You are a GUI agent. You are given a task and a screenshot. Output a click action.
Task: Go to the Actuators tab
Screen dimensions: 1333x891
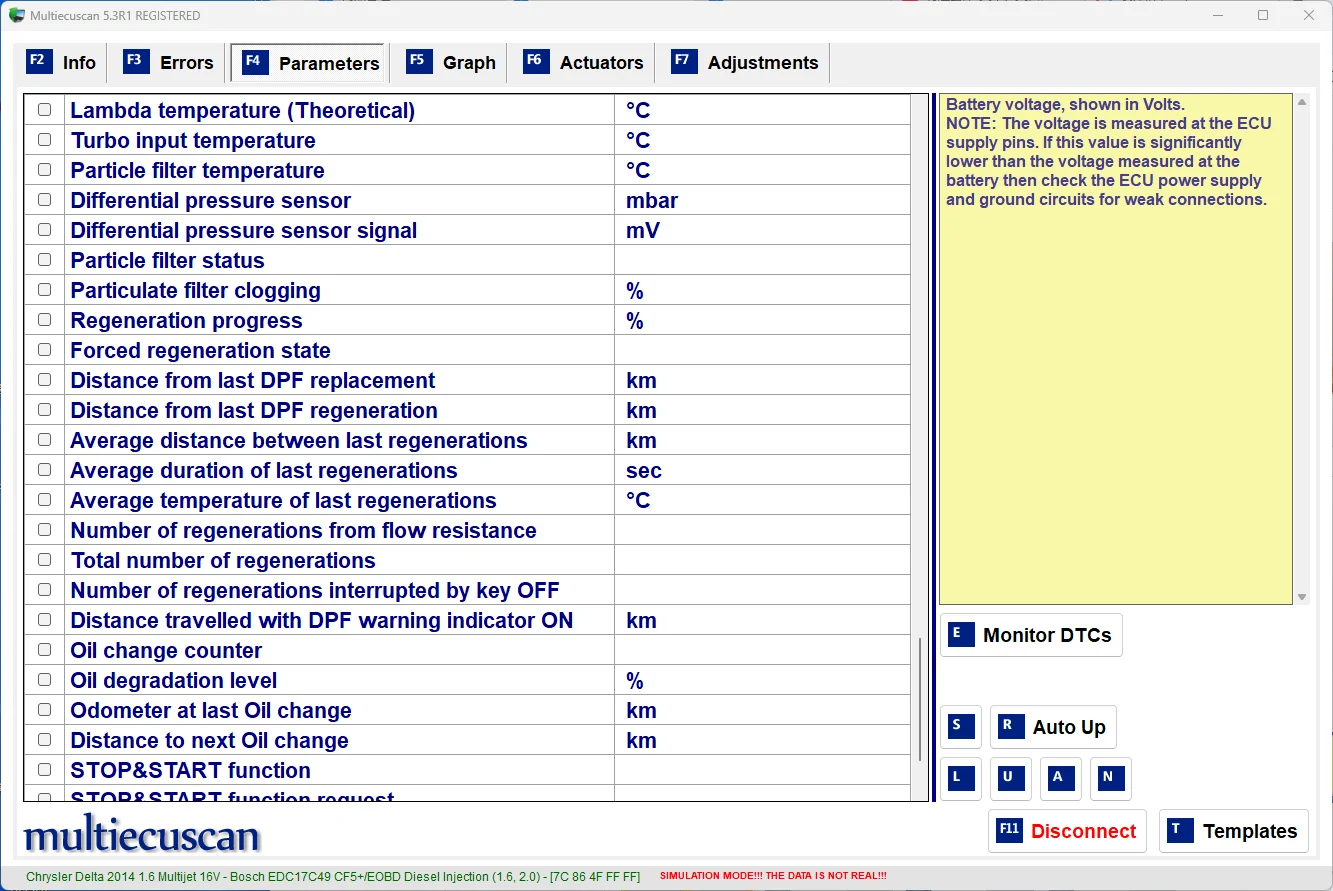[585, 62]
